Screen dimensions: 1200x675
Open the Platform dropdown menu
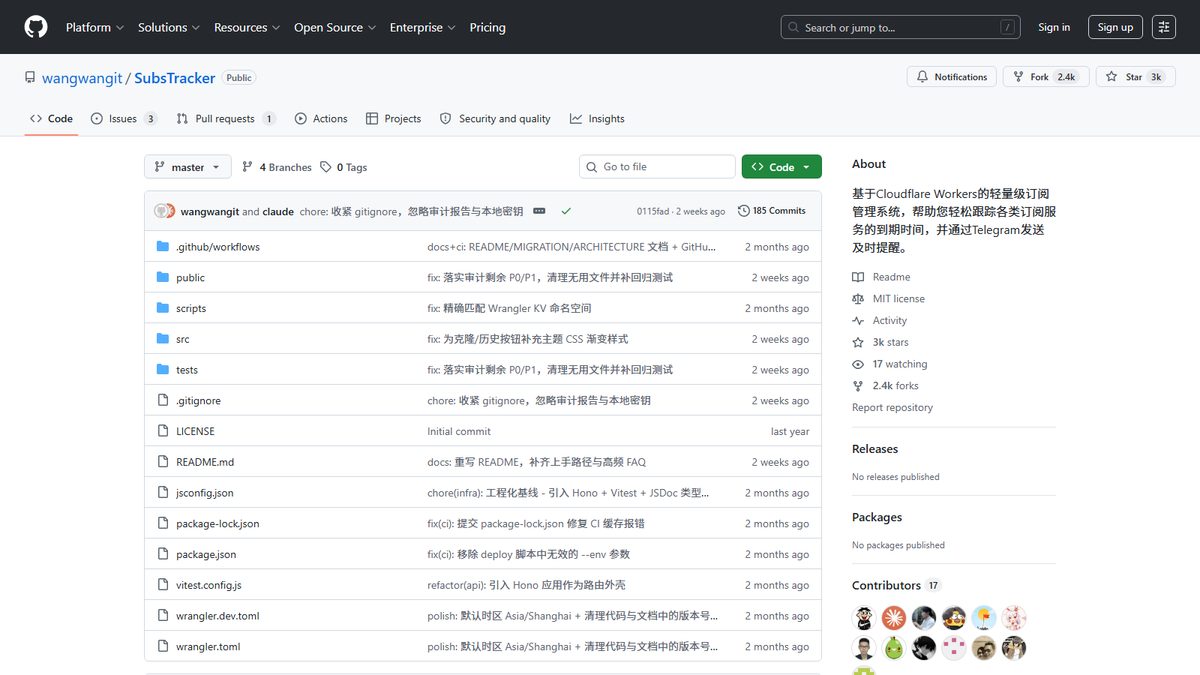[x=95, y=27]
